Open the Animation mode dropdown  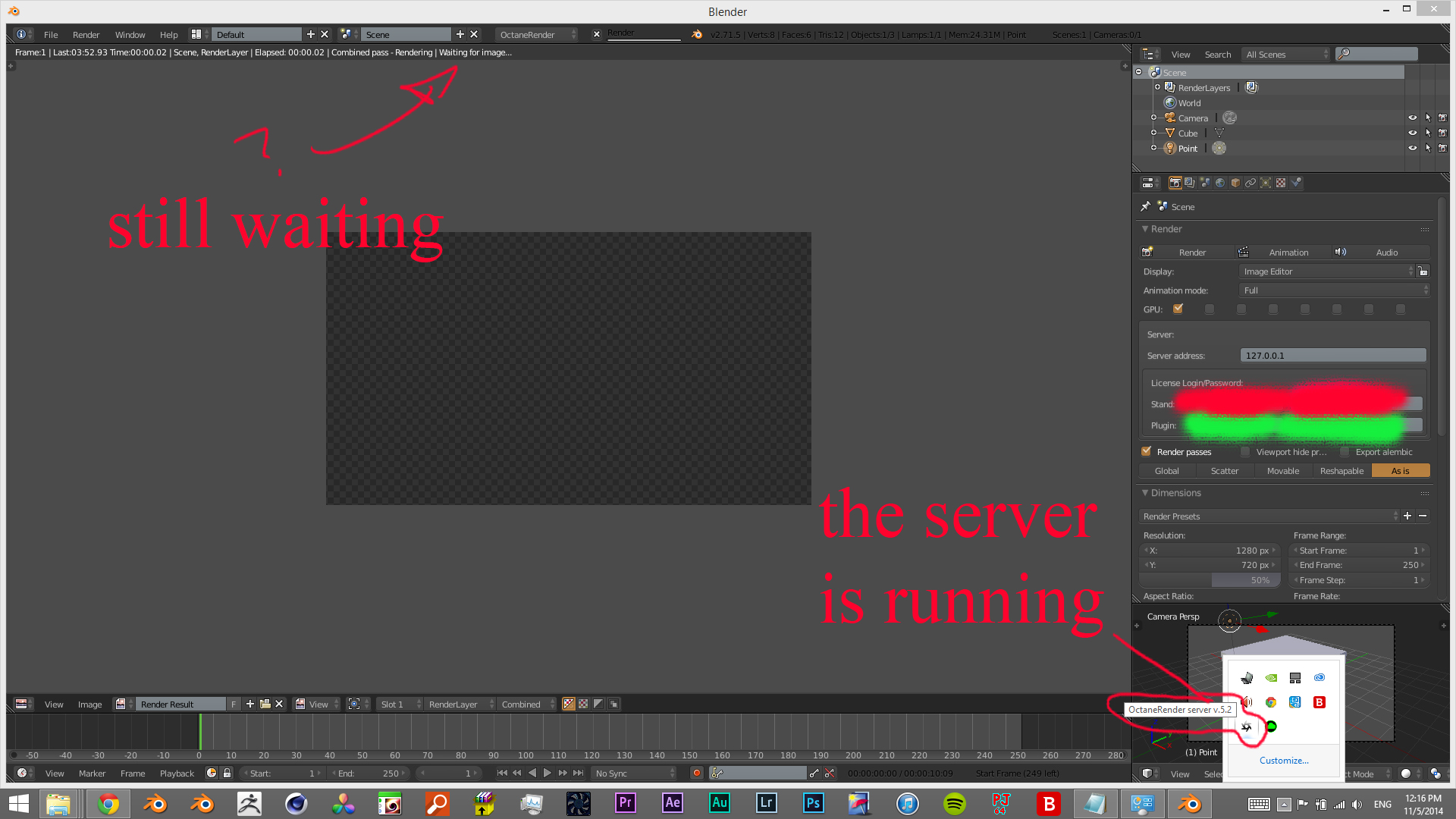tap(1334, 290)
